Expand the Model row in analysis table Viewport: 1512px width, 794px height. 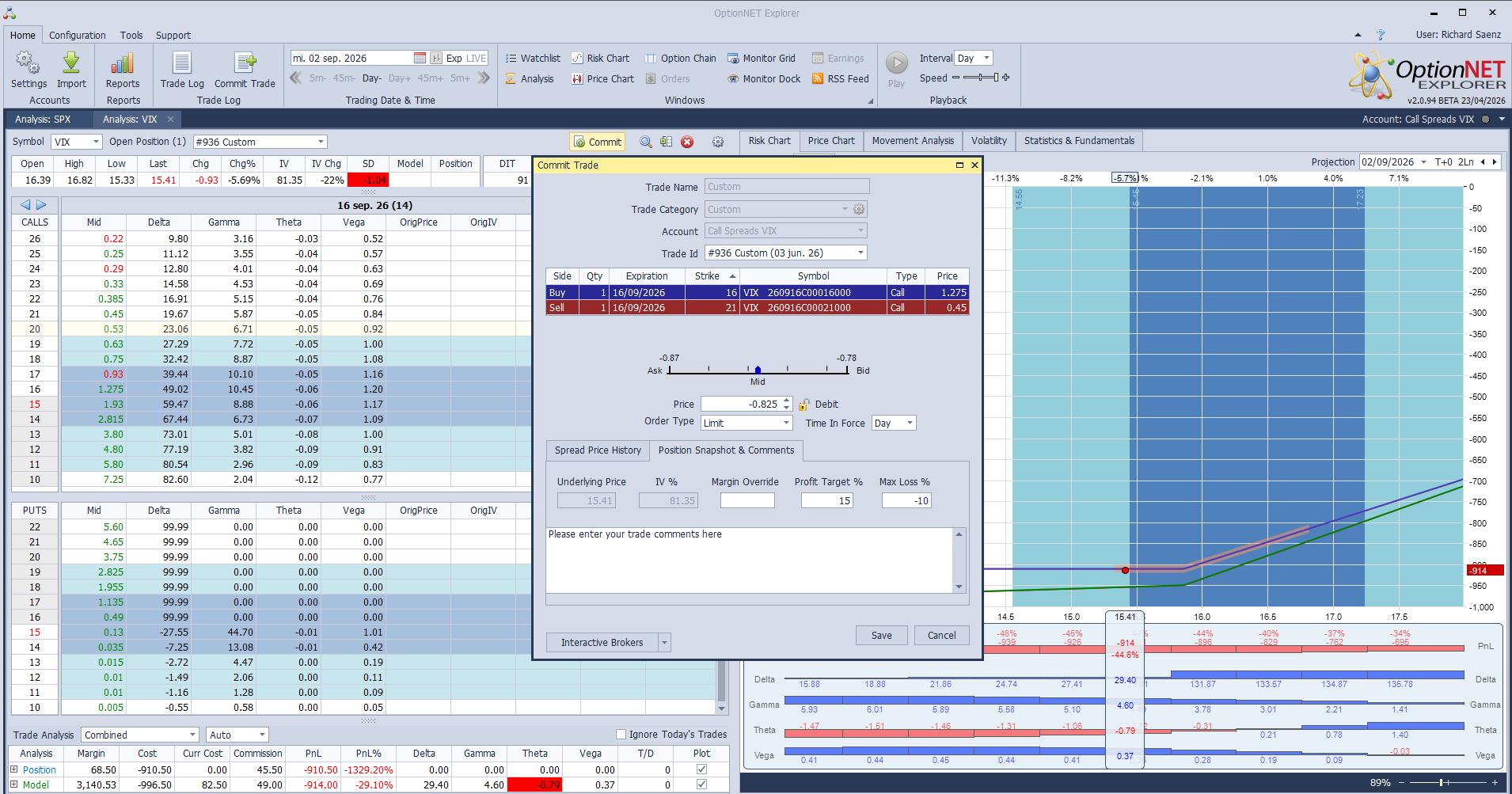click(14, 785)
